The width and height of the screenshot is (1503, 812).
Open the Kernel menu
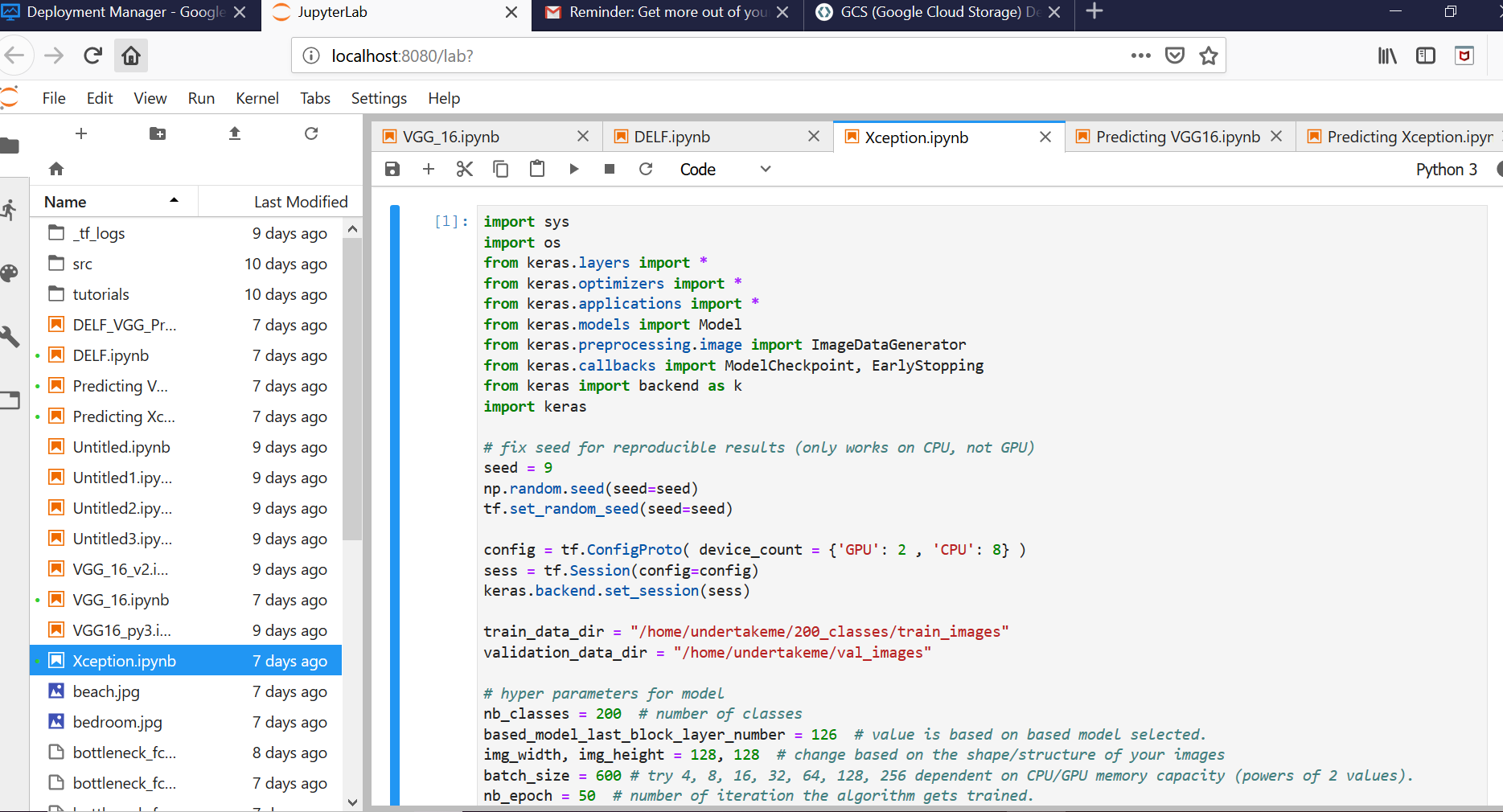[x=257, y=98]
